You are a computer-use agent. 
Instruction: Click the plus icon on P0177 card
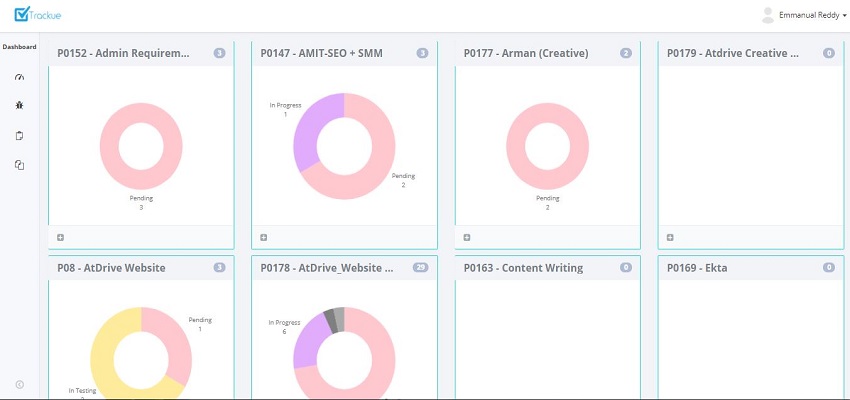467,237
